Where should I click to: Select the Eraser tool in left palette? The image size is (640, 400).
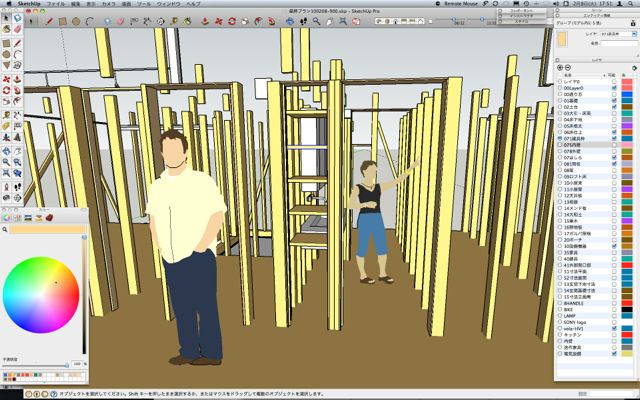coord(17,29)
